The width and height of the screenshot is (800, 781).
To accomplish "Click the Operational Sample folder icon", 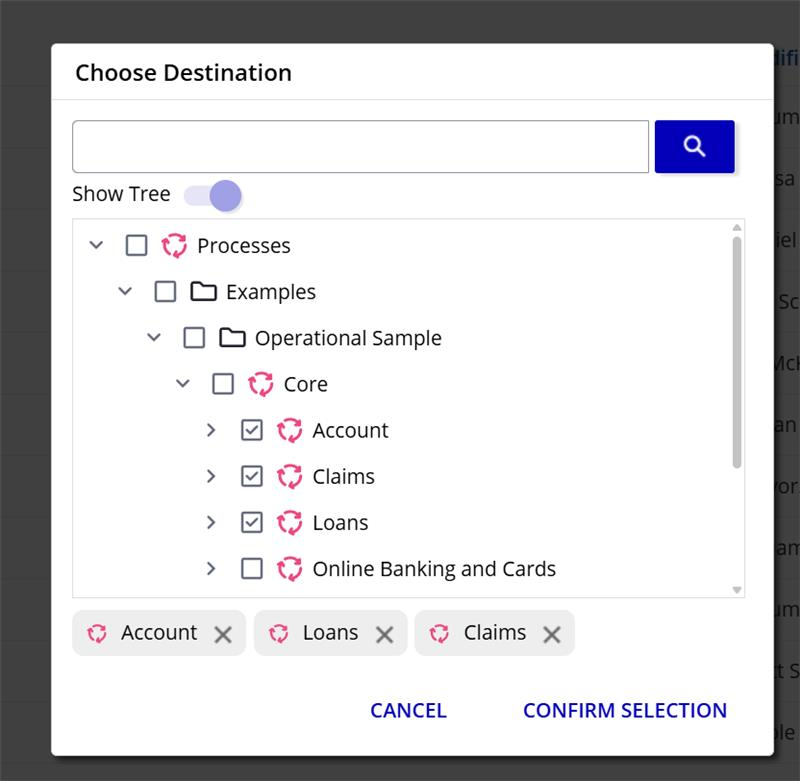I will (232, 338).
